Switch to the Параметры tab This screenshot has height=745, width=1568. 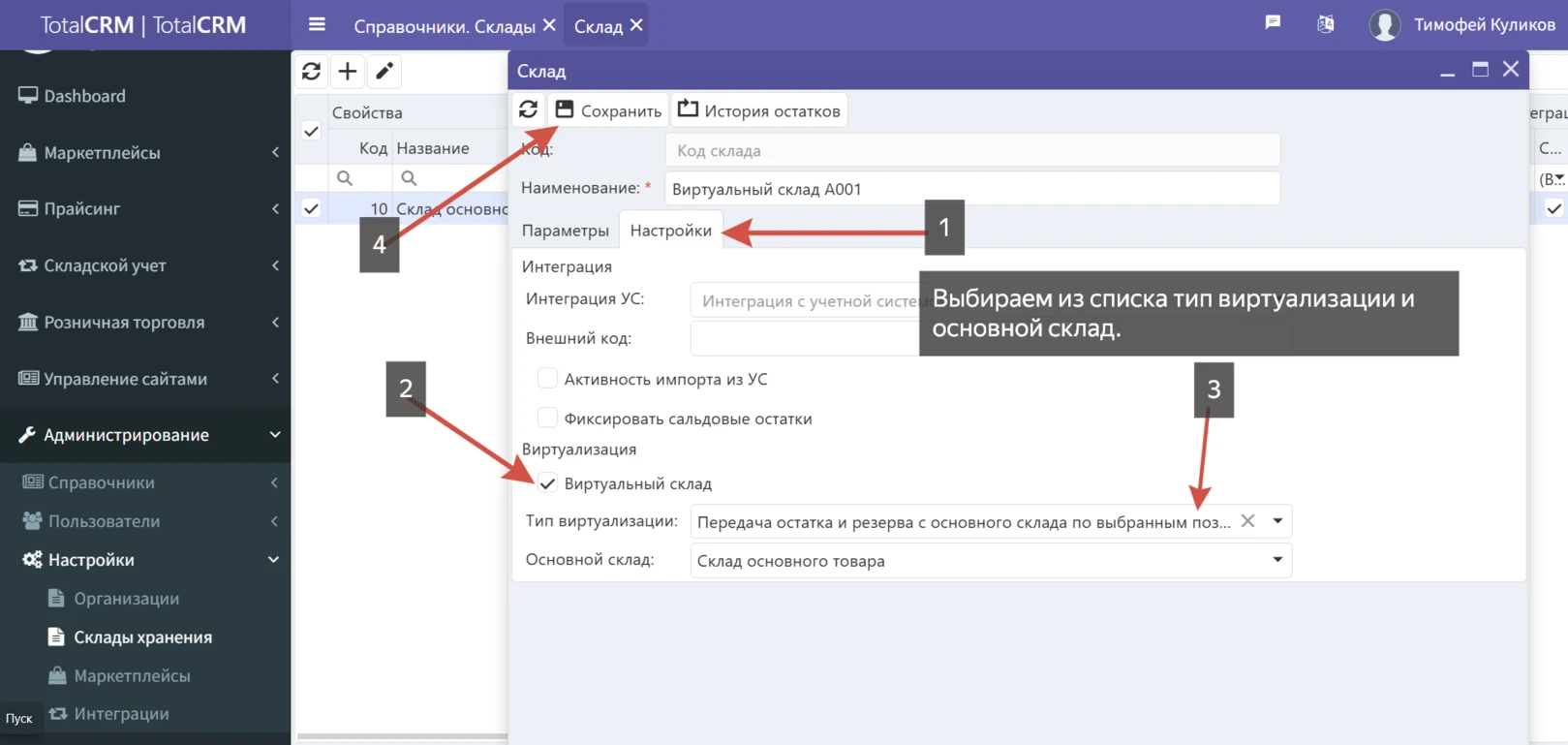click(565, 231)
